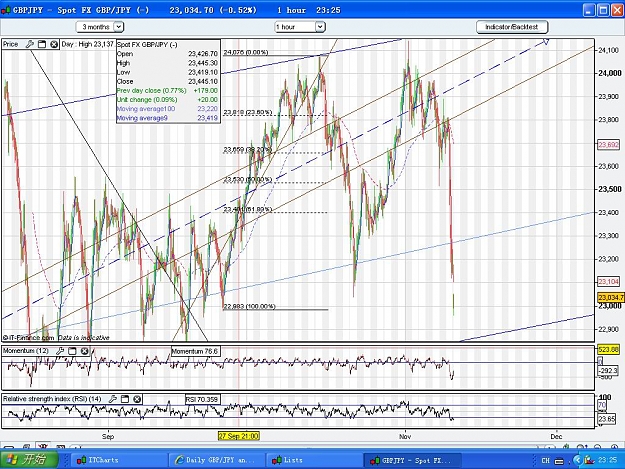Viewport: 625px width, 469px height.
Task: Click the Day : High 23,137 label
Action: [88, 44]
